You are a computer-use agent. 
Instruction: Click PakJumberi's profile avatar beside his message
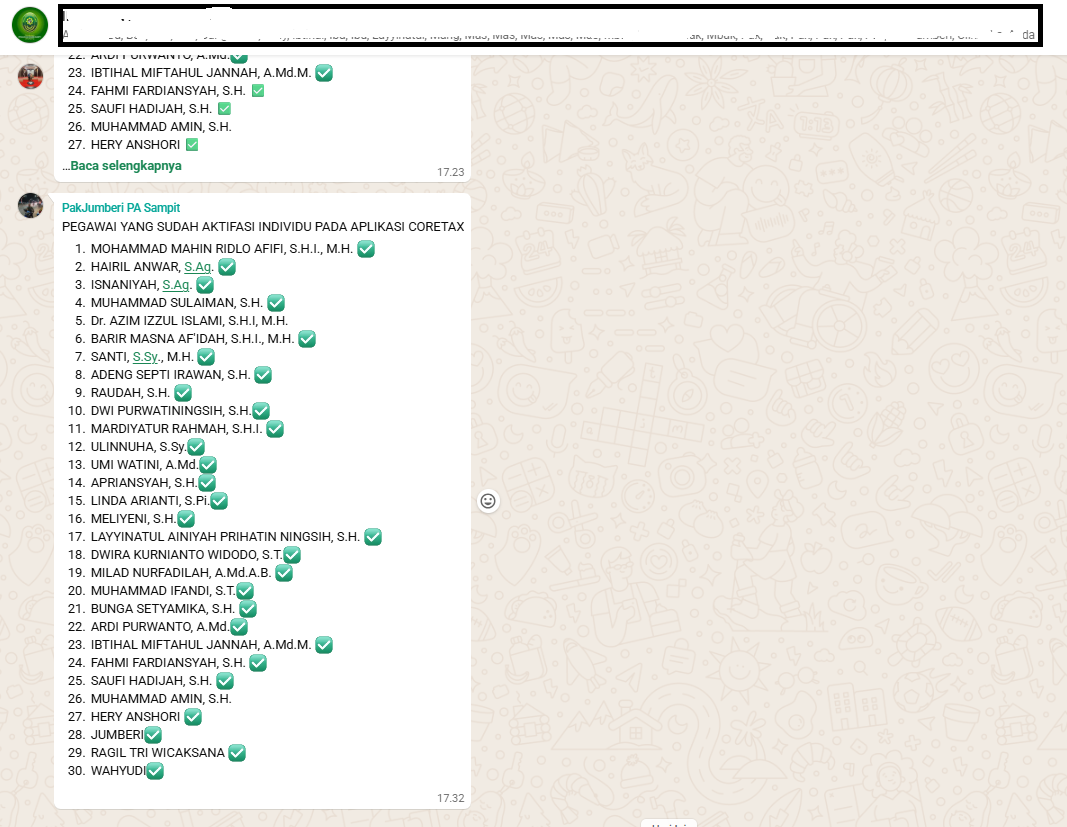click(30, 206)
